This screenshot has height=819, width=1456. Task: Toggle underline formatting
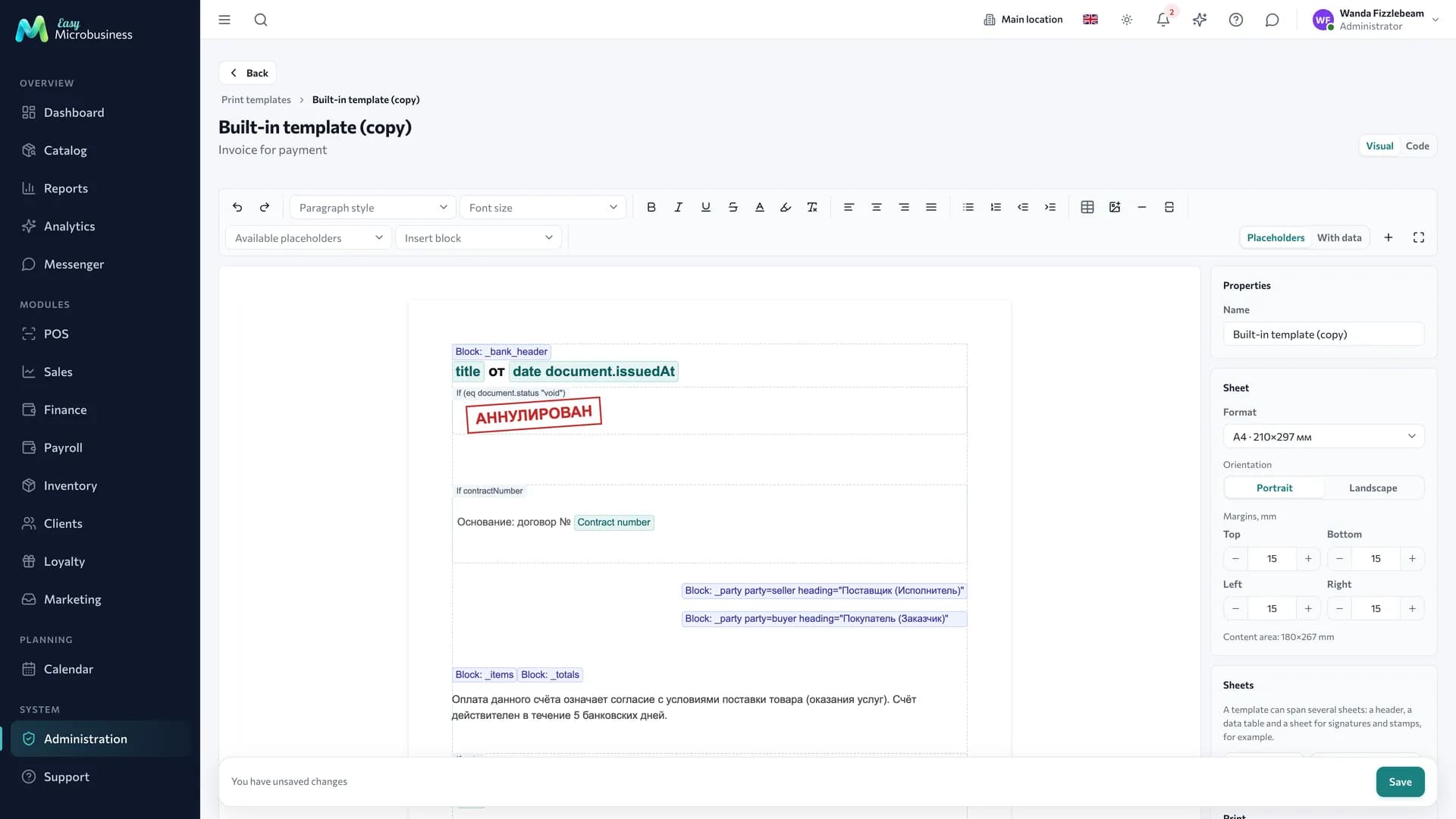tap(705, 207)
